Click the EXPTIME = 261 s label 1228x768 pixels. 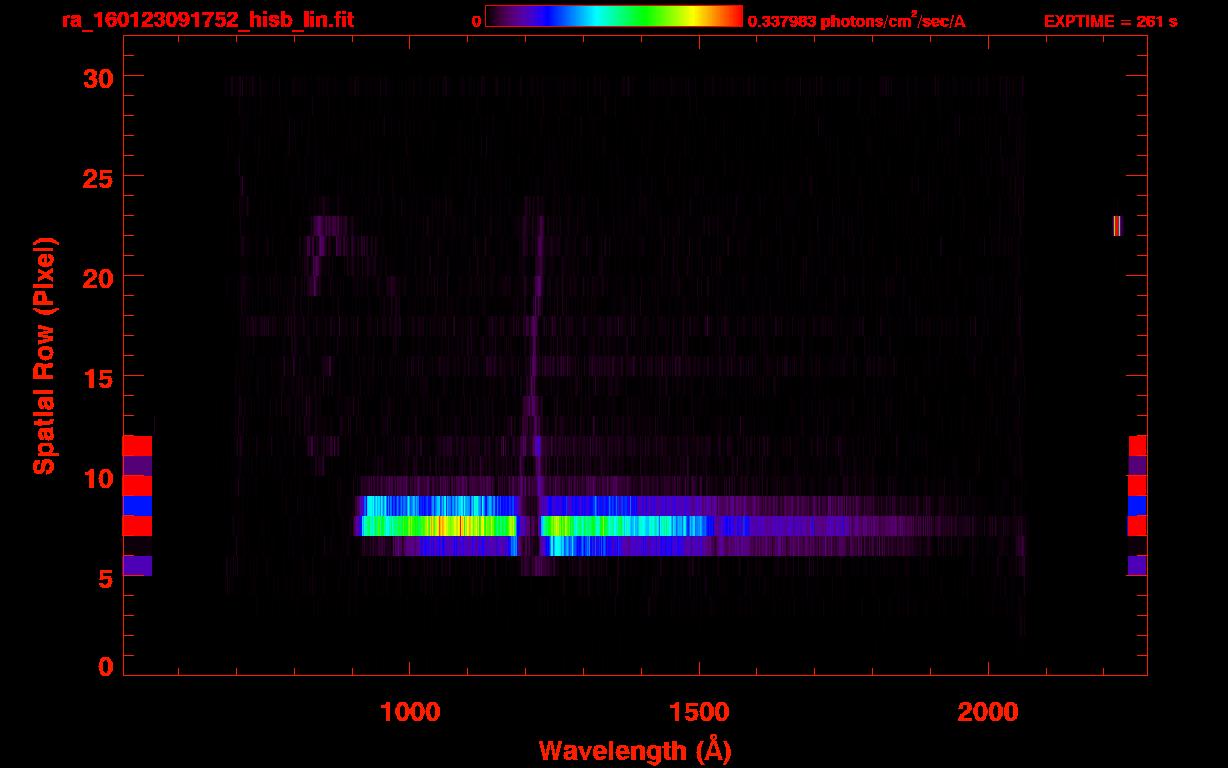pos(1110,21)
